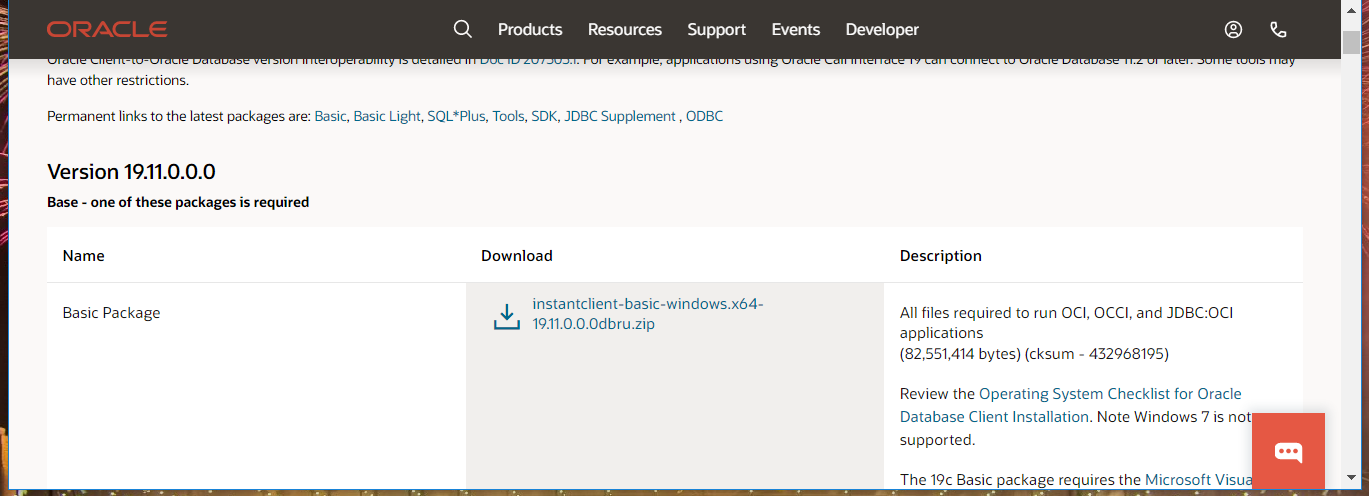Screen dimensions: 1369x496
Task: Follow the ODBC permanent link
Action: [704, 116]
